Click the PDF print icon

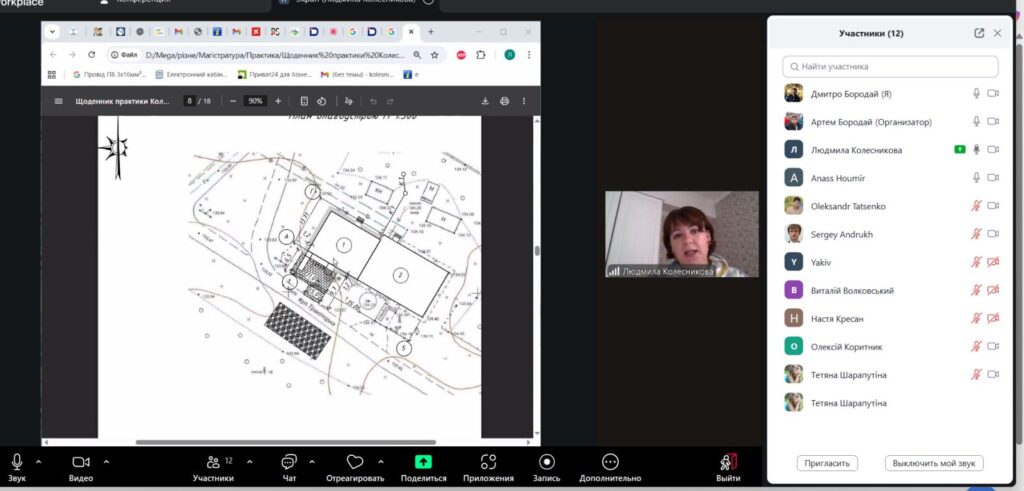click(504, 101)
